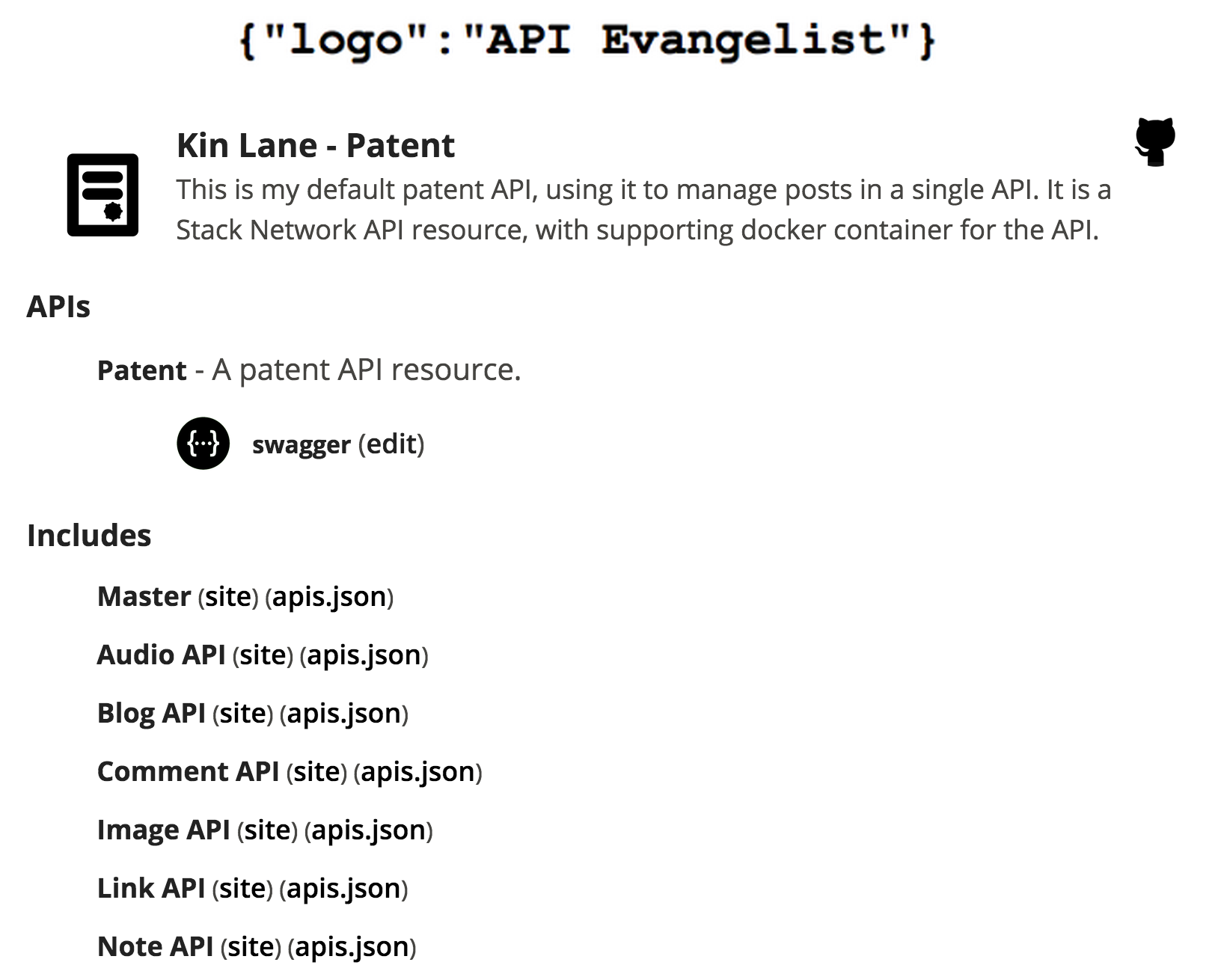
Task: Open the swagger link
Action: pyautogui.click(x=301, y=444)
